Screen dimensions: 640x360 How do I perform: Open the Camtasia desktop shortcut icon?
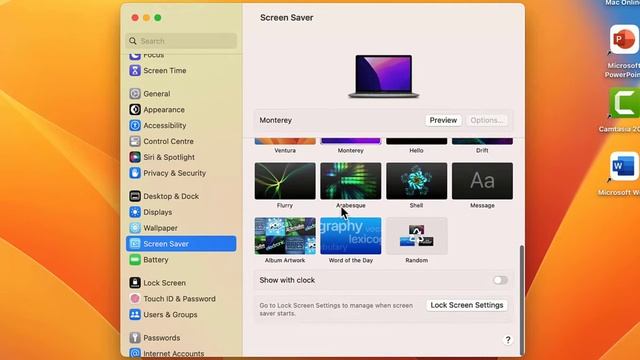pos(625,103)
